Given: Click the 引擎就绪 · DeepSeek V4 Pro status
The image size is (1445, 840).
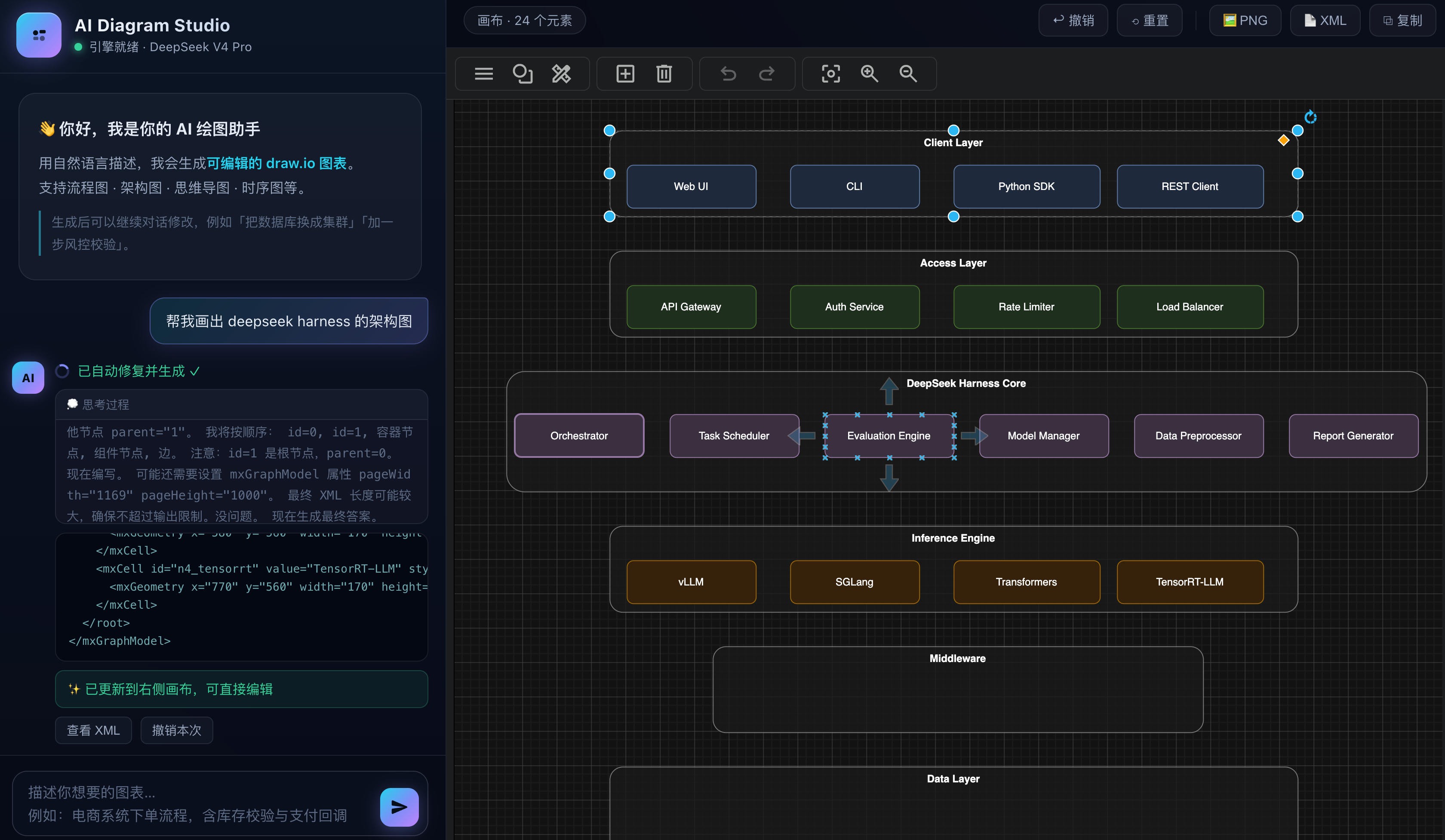Looking at the screenshot, I should point(163,47).
